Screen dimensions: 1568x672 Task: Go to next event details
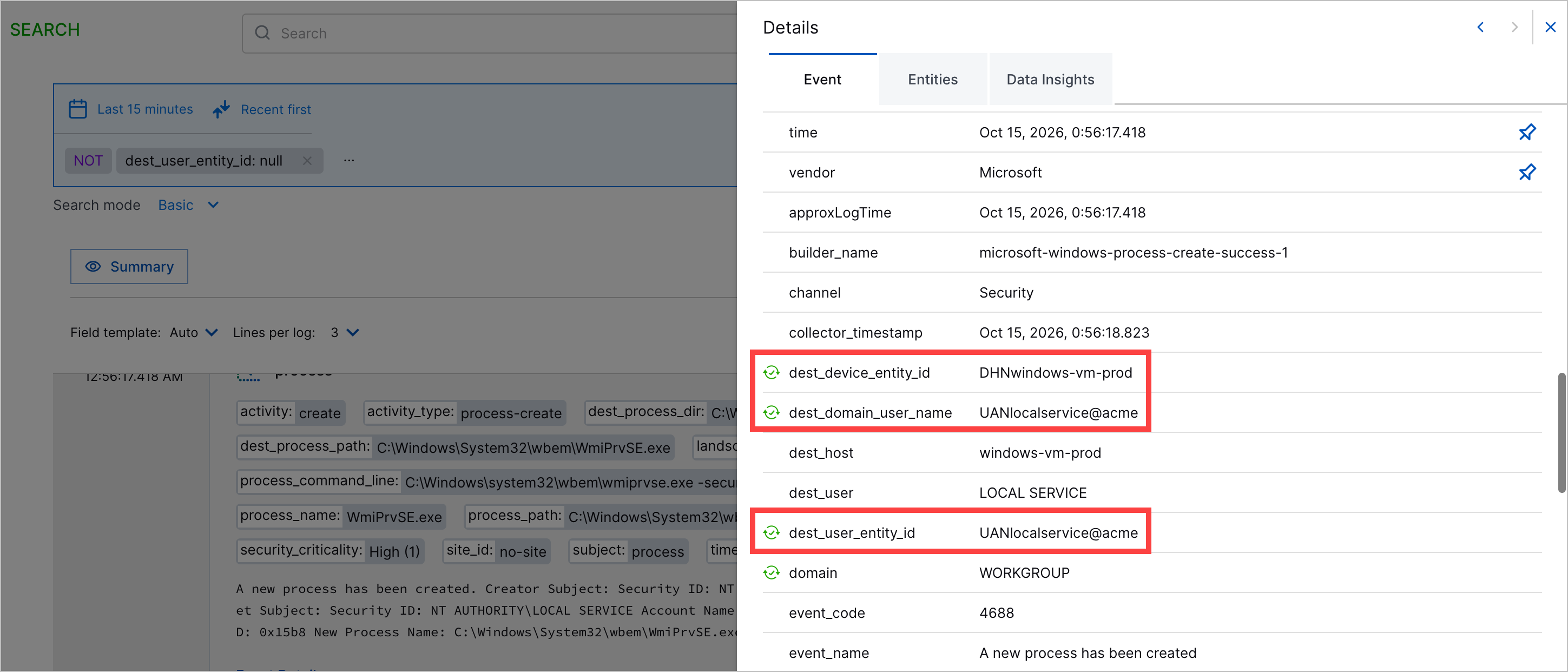1514,28
